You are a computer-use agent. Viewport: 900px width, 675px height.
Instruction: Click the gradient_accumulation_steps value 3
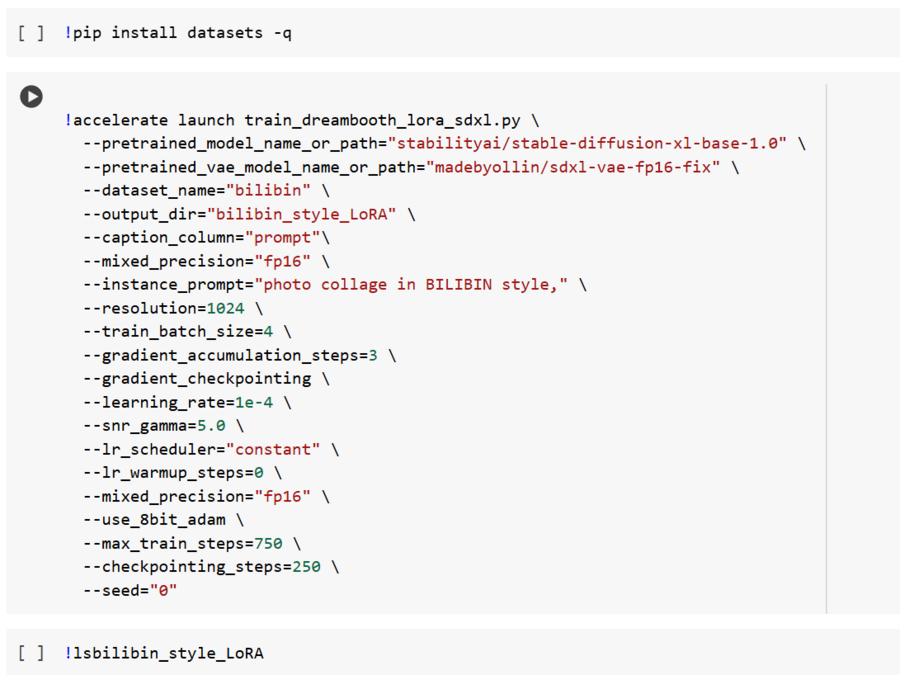pyautogui.click(x=373, y=355)
